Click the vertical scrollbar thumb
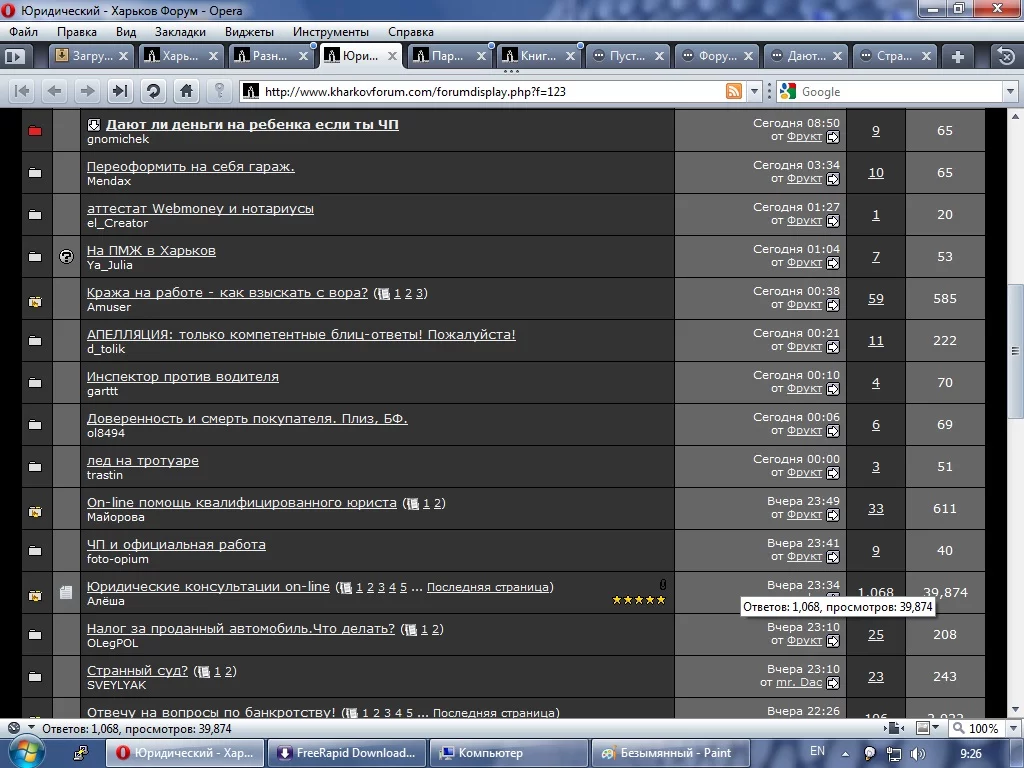This screenshot has height=768, width=1024. 1015,351
